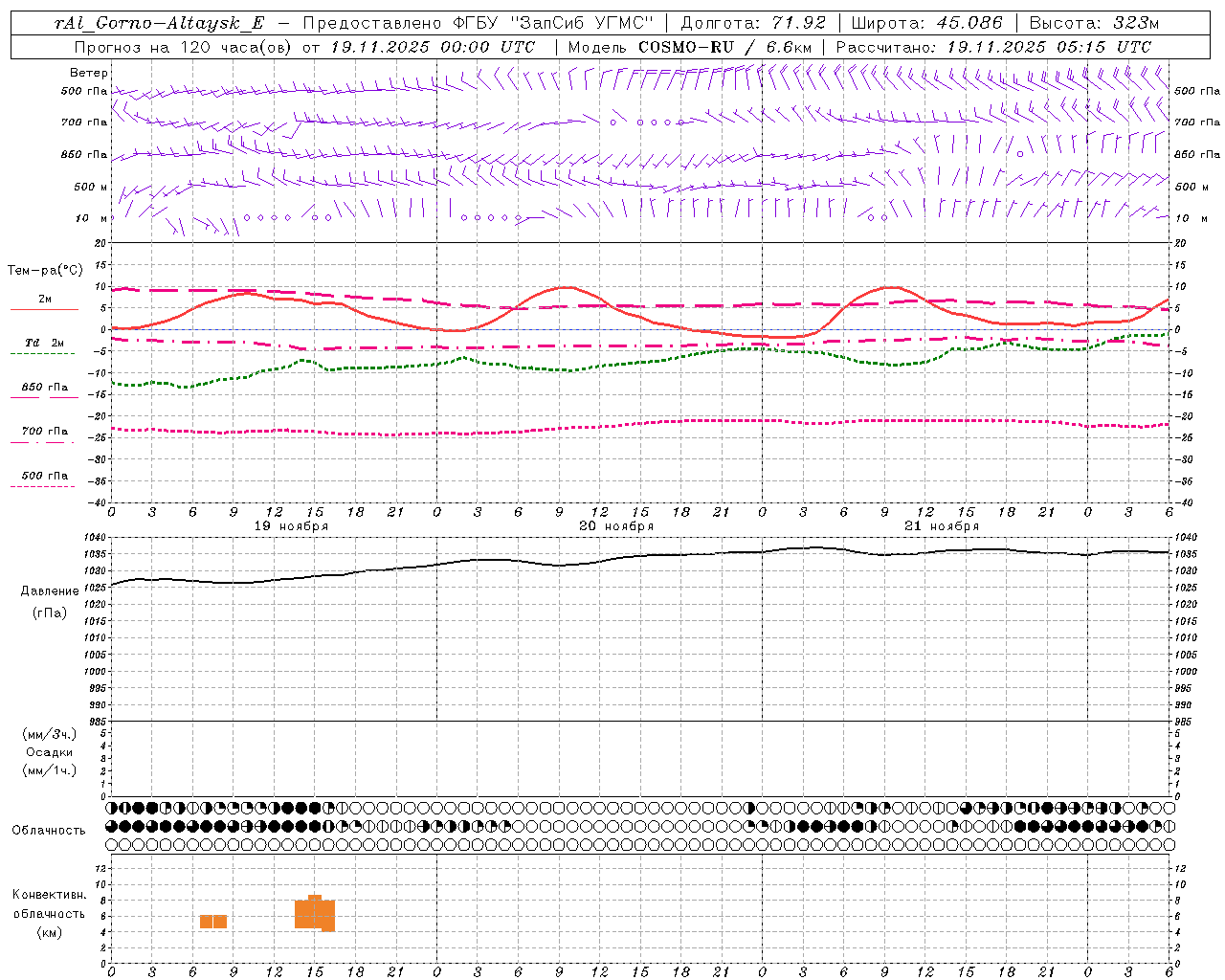Click the tall orange convective cloud block
Viewport: 1225px width, 980px height.
pyautogui.click(x=315, y=914)
